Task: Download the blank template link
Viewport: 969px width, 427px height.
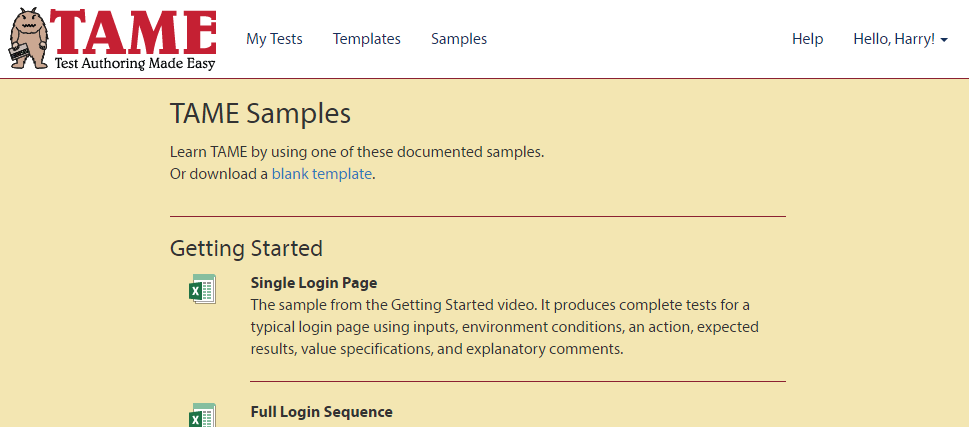Action: pos(322,174)
